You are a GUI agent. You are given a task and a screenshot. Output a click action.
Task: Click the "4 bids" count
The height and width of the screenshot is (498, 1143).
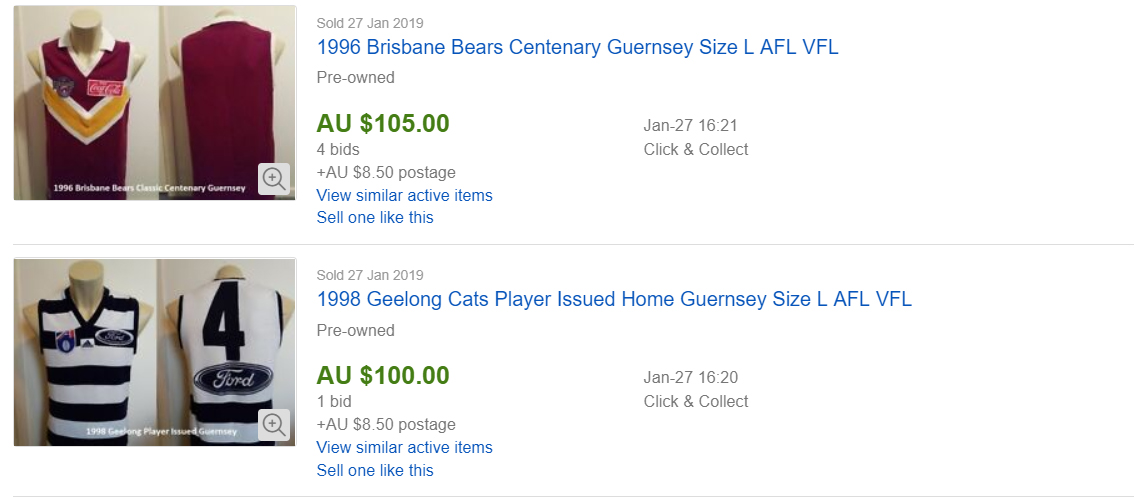[x=338, y=150]
